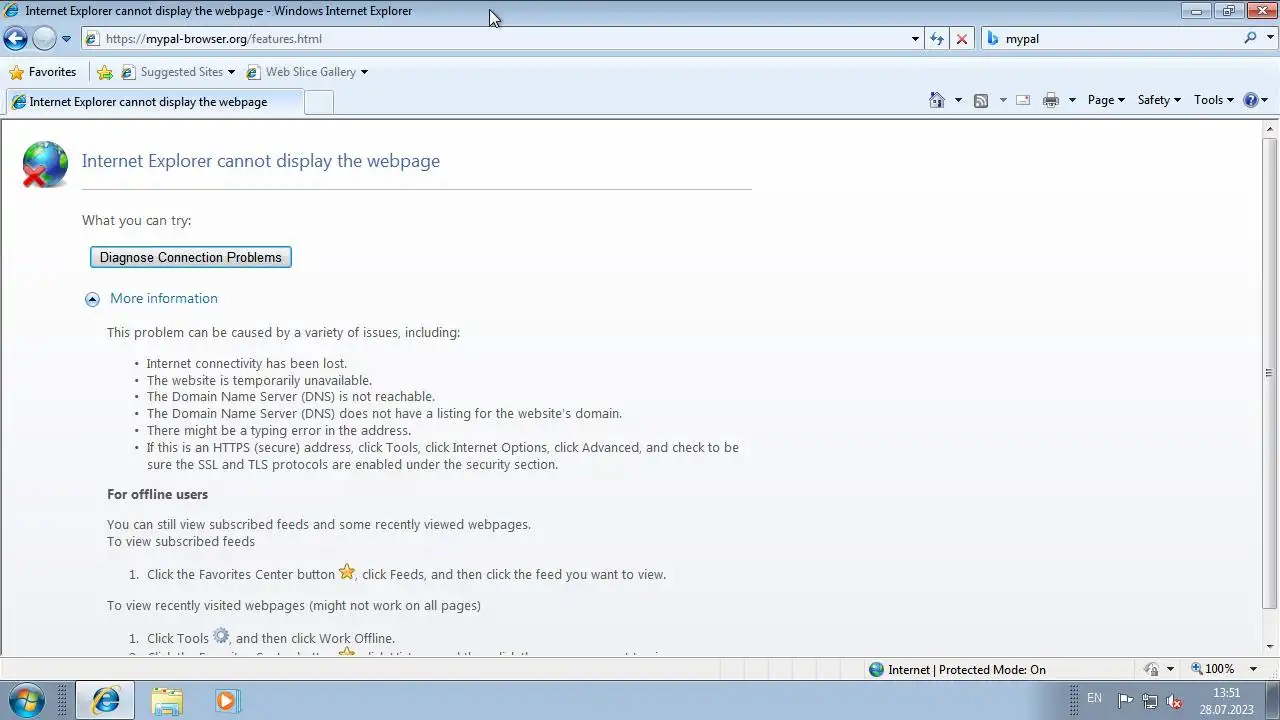Click the muted volume speaker icon
This screenshot has width=1280, height=720.
[x=1175, y=701]
